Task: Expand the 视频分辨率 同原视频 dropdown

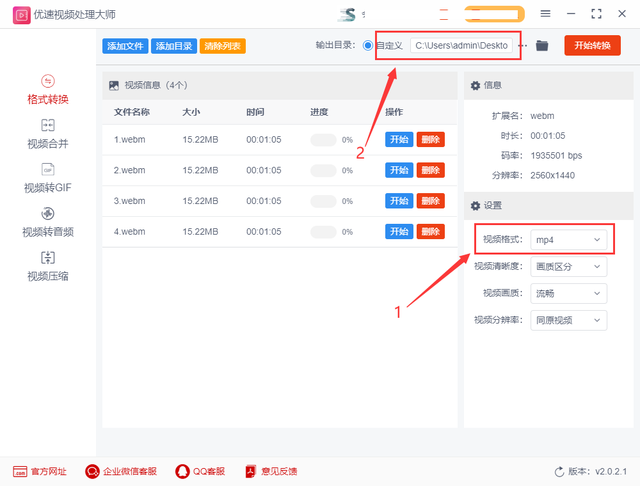Action: 569,320
